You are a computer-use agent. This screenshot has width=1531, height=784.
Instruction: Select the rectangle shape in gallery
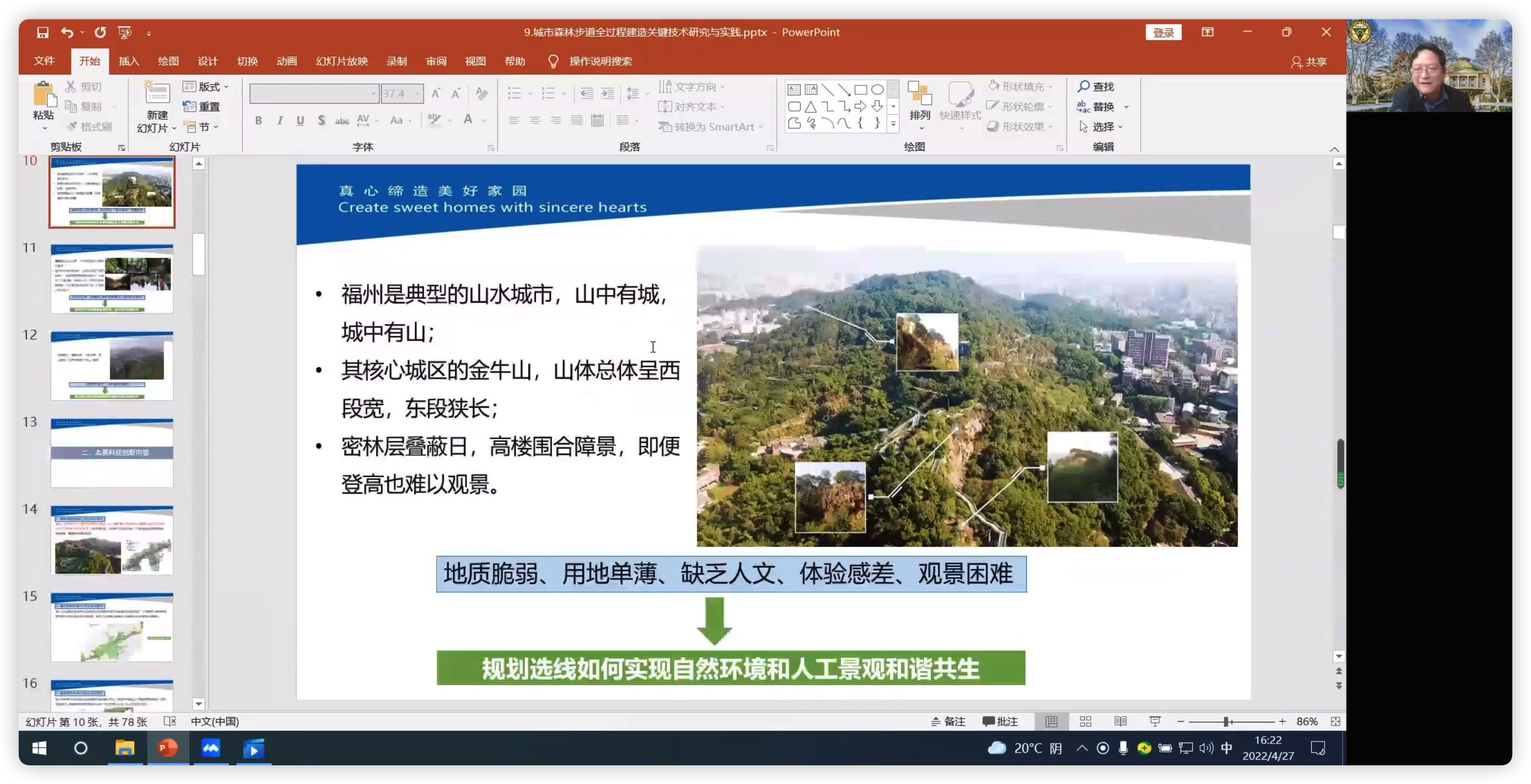(860, 90)
